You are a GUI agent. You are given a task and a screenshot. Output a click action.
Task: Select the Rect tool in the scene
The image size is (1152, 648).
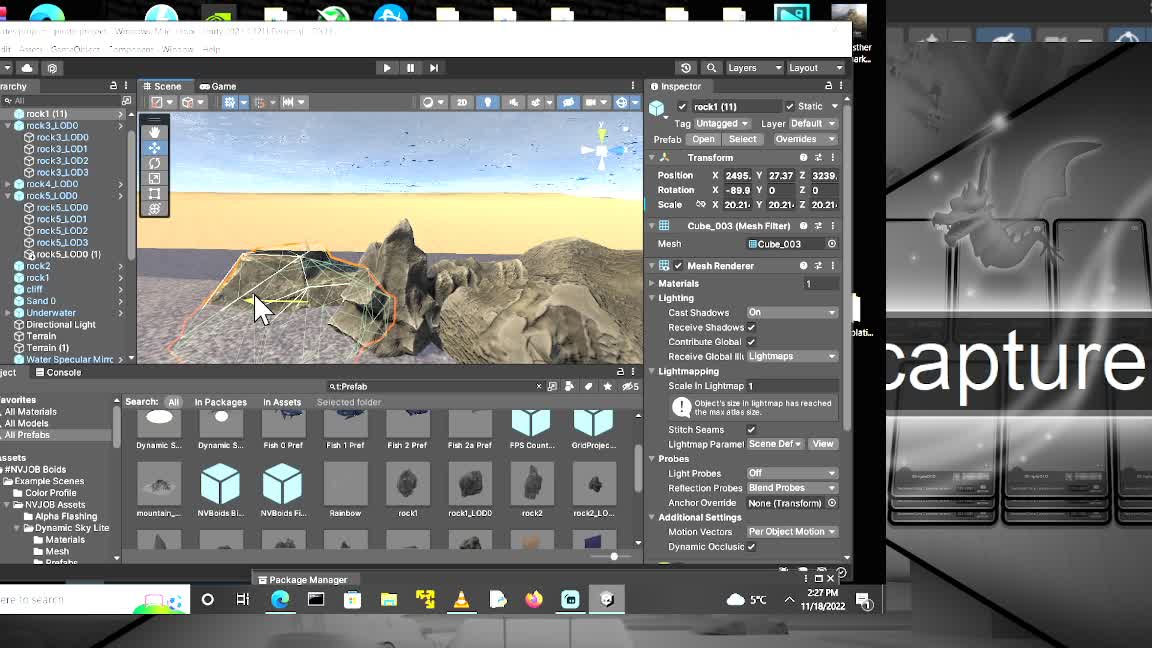(x=154, y=194)
